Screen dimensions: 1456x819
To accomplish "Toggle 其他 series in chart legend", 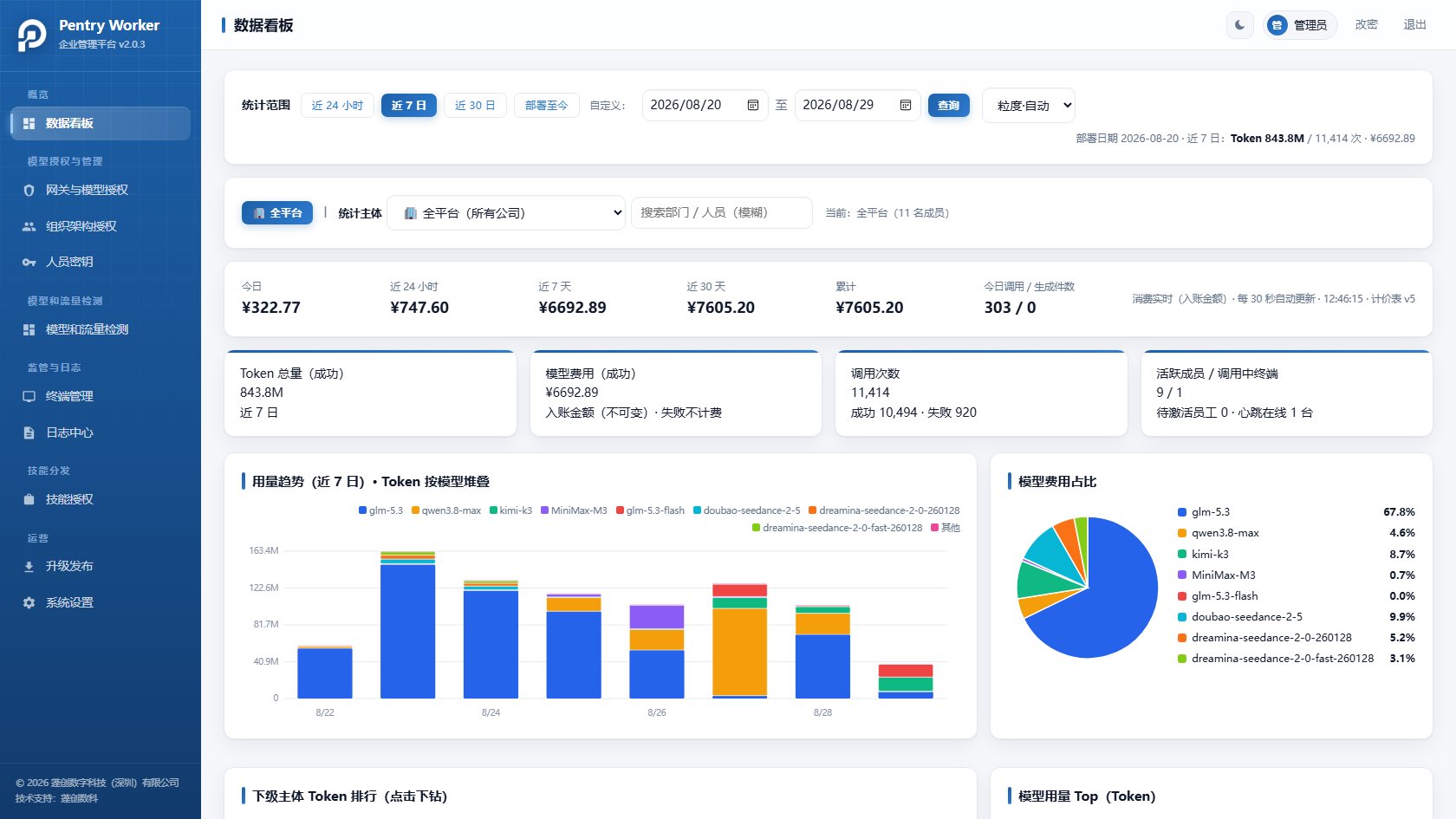I will tap(946, 528).
